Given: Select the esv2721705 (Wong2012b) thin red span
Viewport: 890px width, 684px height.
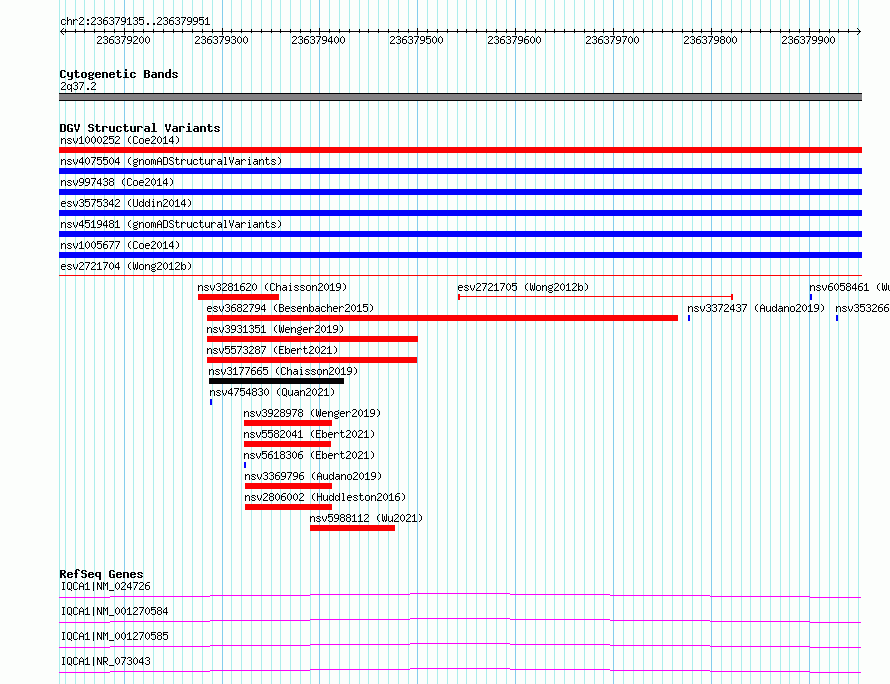Looking at the screenshot, I should click(595, 297).
